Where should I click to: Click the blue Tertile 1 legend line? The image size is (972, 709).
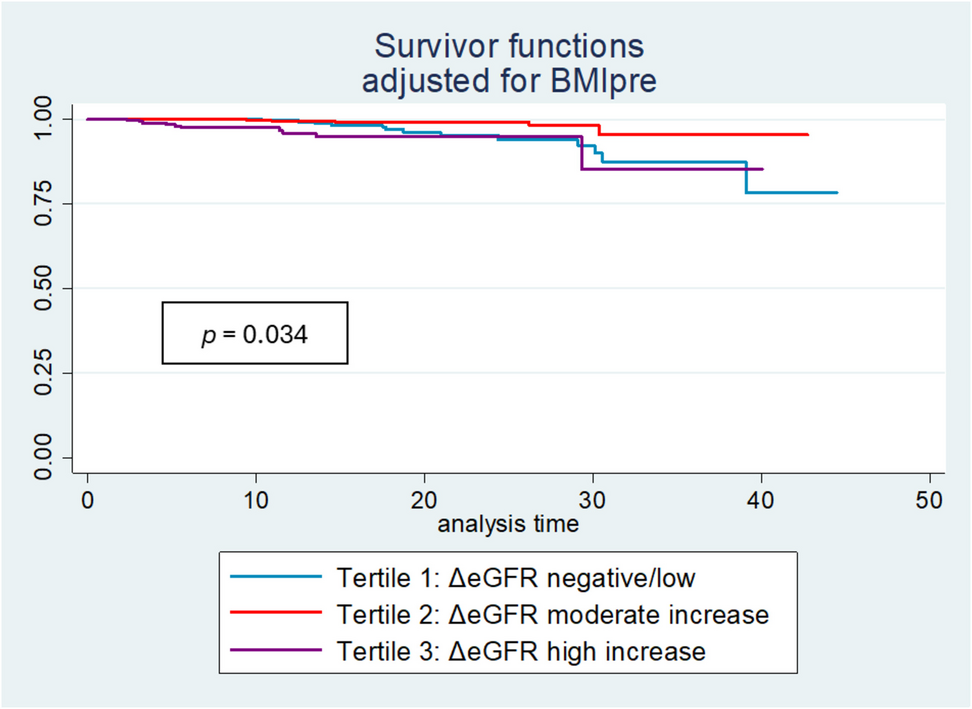276,577
